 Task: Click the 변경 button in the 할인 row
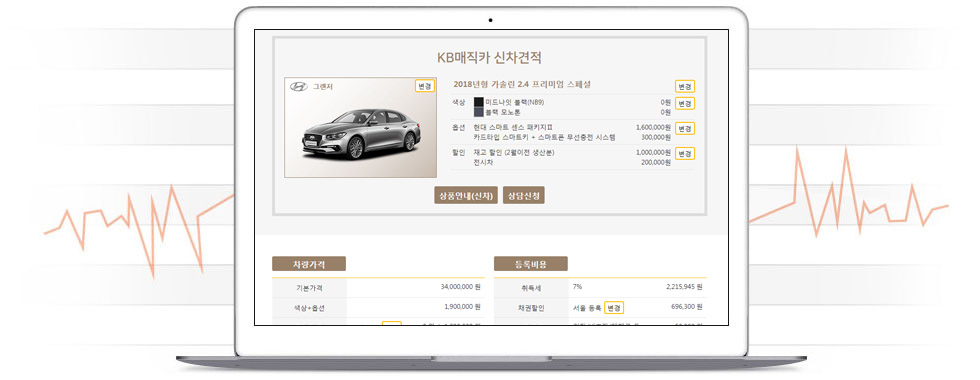click(x=685, y=153)
